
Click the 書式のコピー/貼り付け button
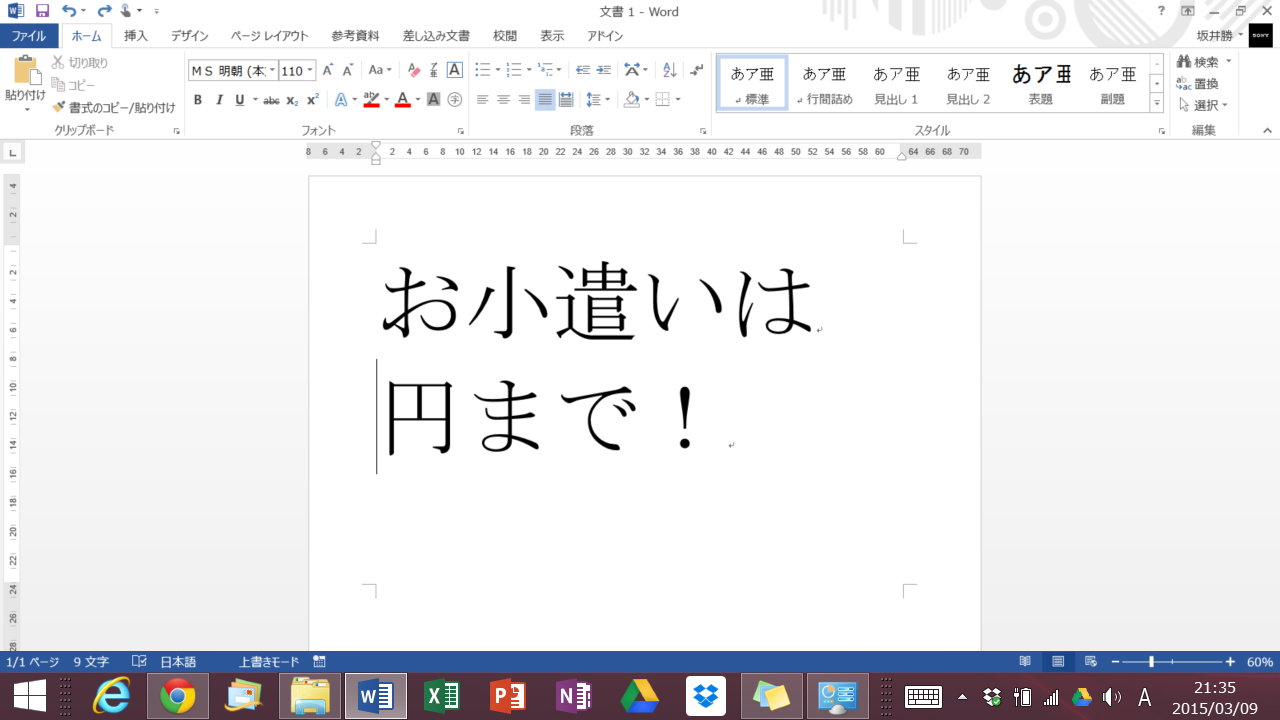(114, 107)
